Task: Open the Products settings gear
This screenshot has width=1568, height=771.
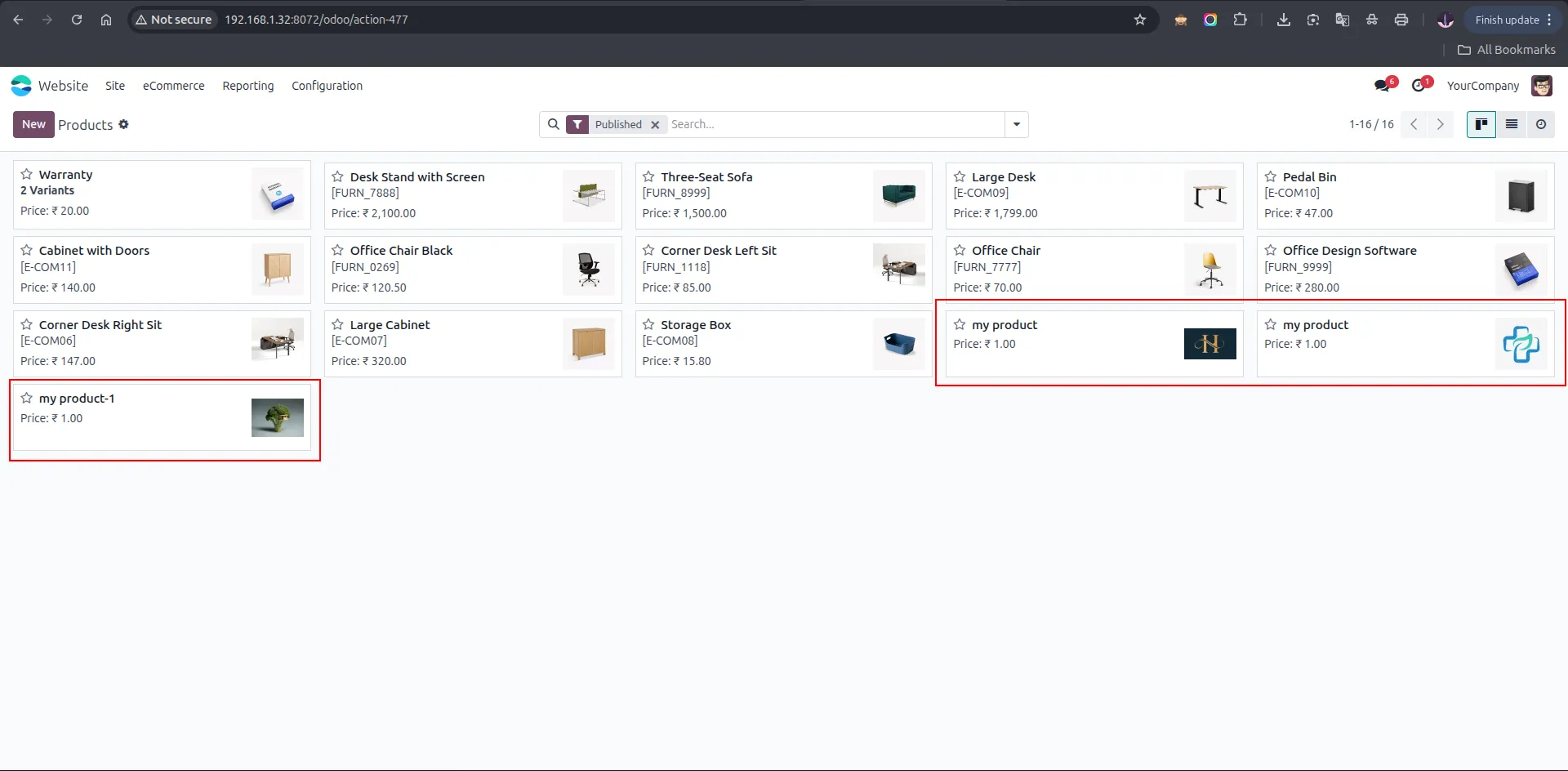Action: click(x=124, y=124)
